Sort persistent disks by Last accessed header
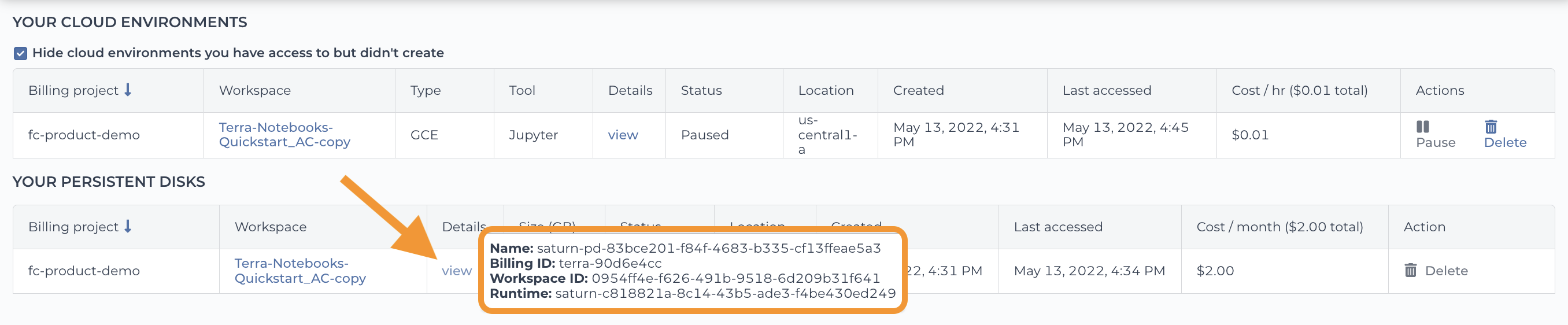The width and height of the screenshot is (1568, 325). 1057,227
